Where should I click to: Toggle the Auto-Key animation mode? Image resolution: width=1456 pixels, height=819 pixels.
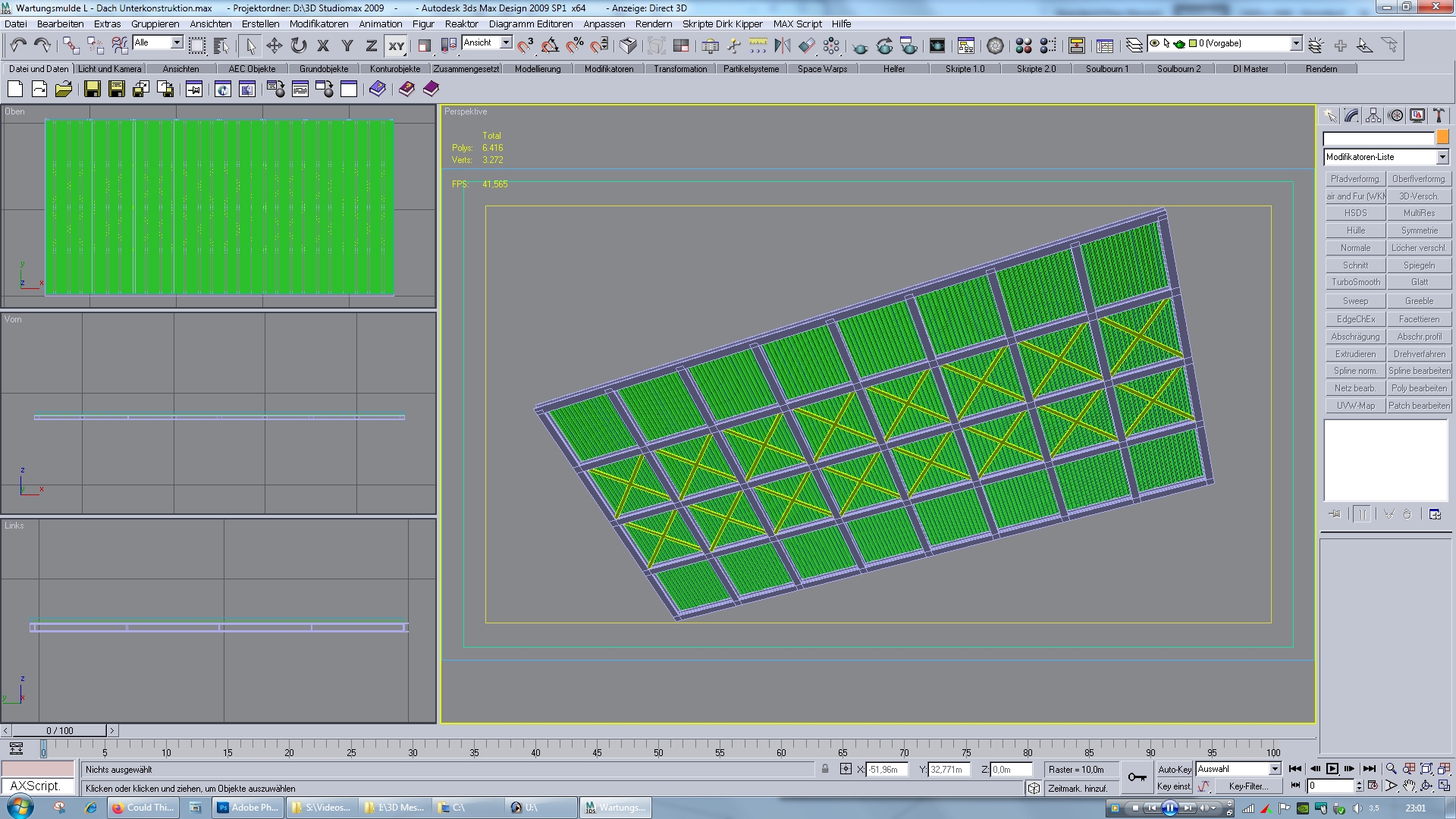tap(1174, 769)
